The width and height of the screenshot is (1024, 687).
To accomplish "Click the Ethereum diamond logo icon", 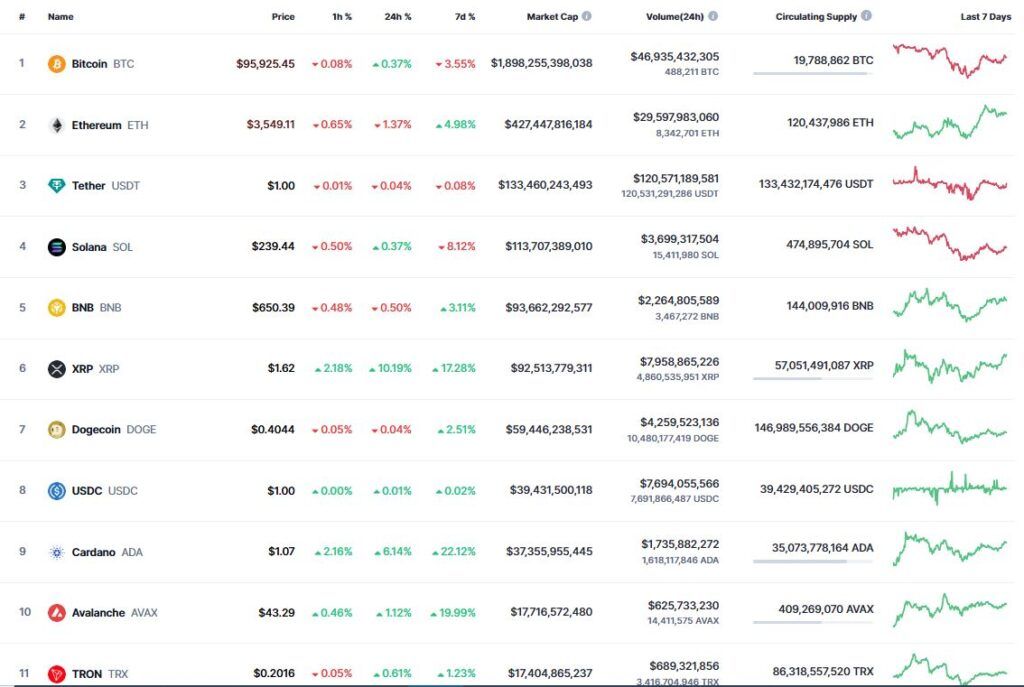I will pyautogui.click(x=57, y=125).
